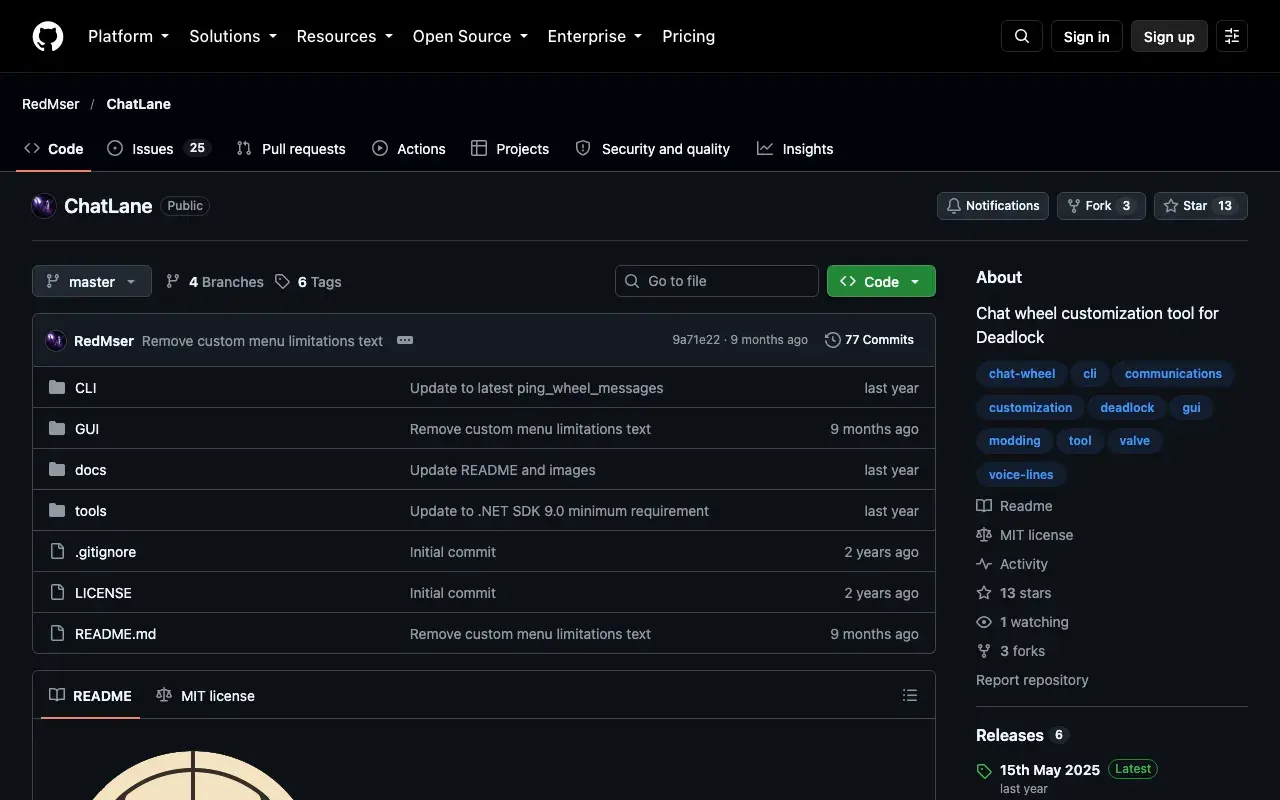Viewport: 1280px width, 800px height.
Task: Switch to the Insights tab
Action: click(795, 148)
